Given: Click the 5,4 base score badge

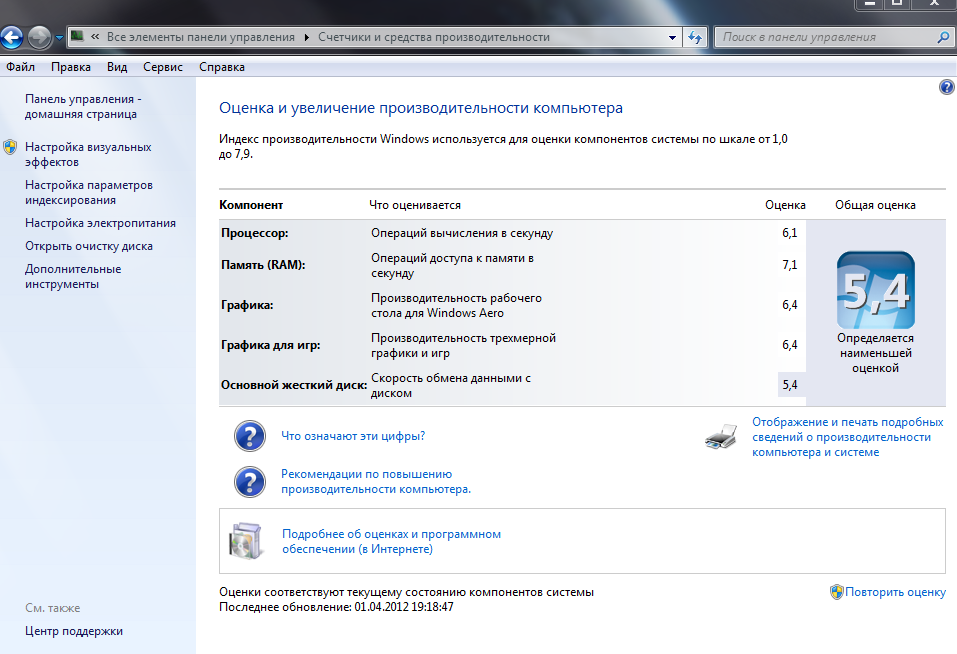Looking at the screenshot, I should (x=875, y=290).
